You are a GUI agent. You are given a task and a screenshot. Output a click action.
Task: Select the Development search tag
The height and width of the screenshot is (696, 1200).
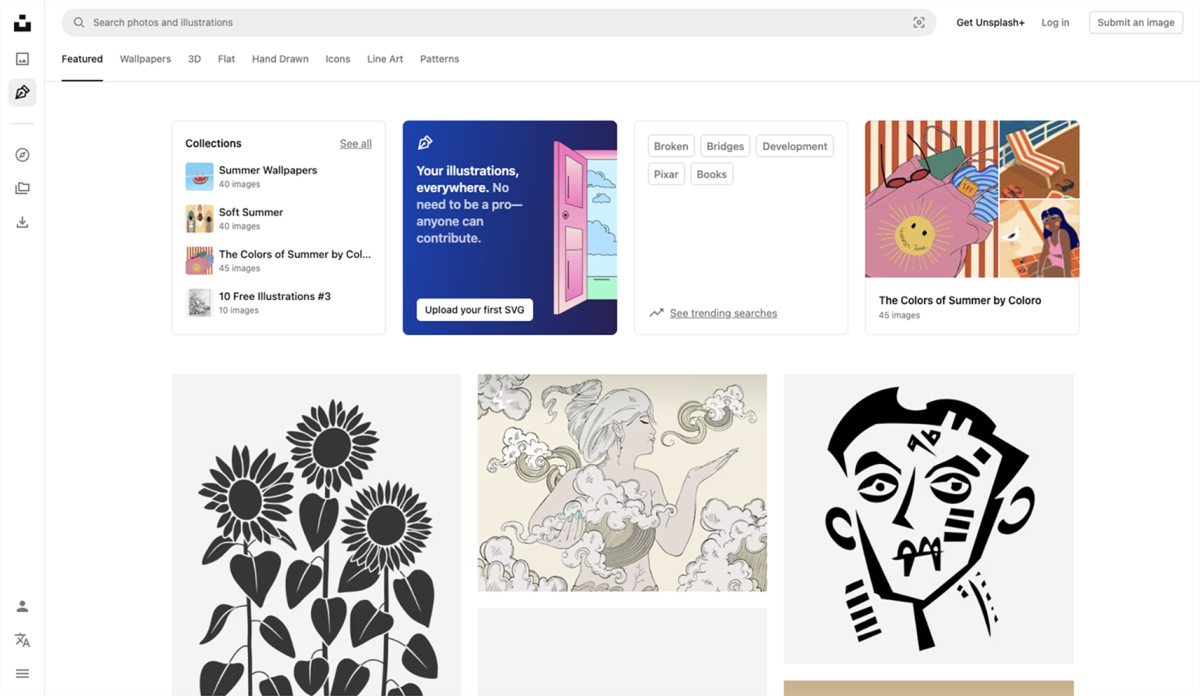pyautogui.click(x=795, y=146)
